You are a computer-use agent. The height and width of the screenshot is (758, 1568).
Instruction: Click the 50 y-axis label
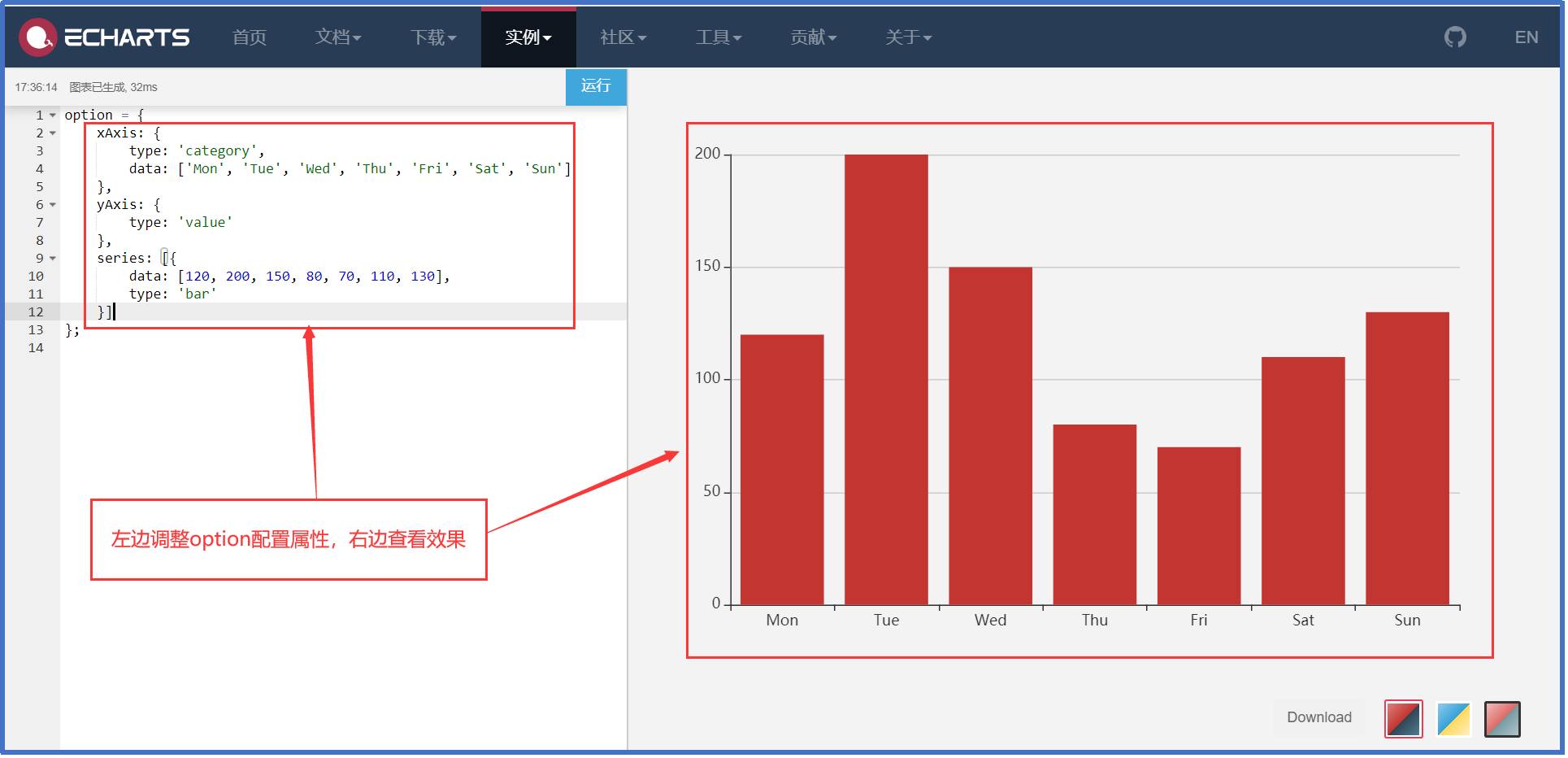(x=711, y=491)
